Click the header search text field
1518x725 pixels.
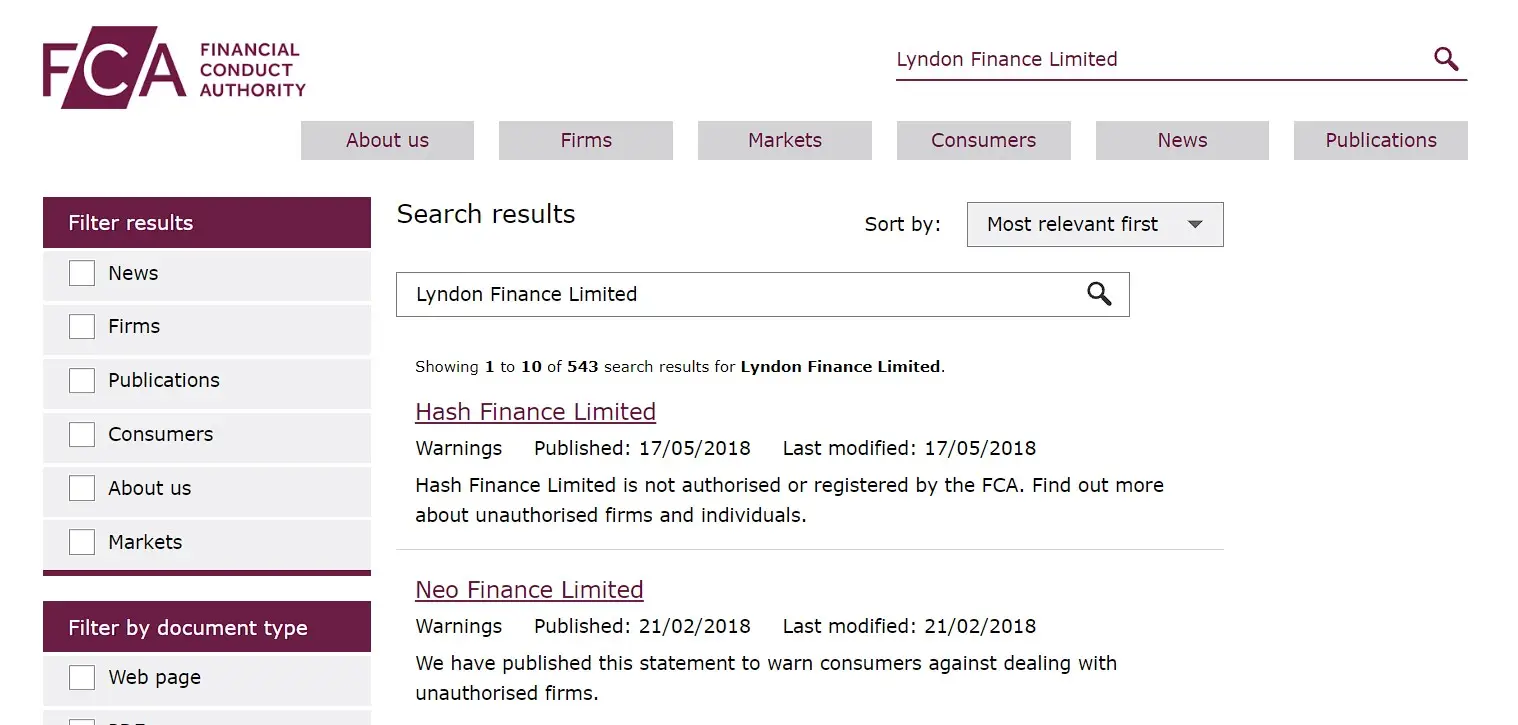pos(1160,59)
